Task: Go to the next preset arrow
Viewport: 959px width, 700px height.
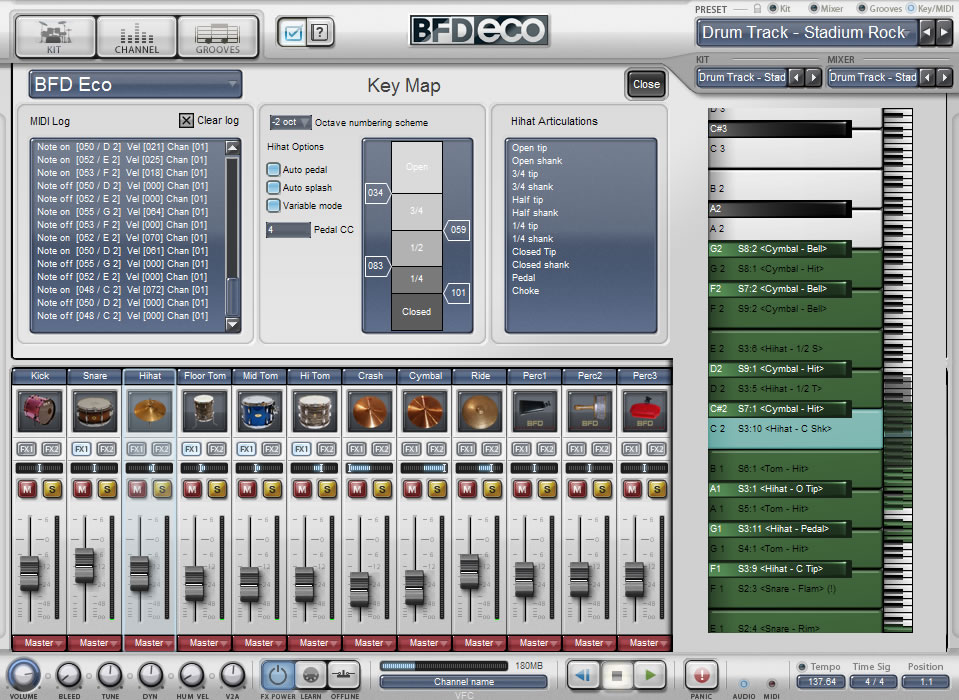Action: click(944, 32)
